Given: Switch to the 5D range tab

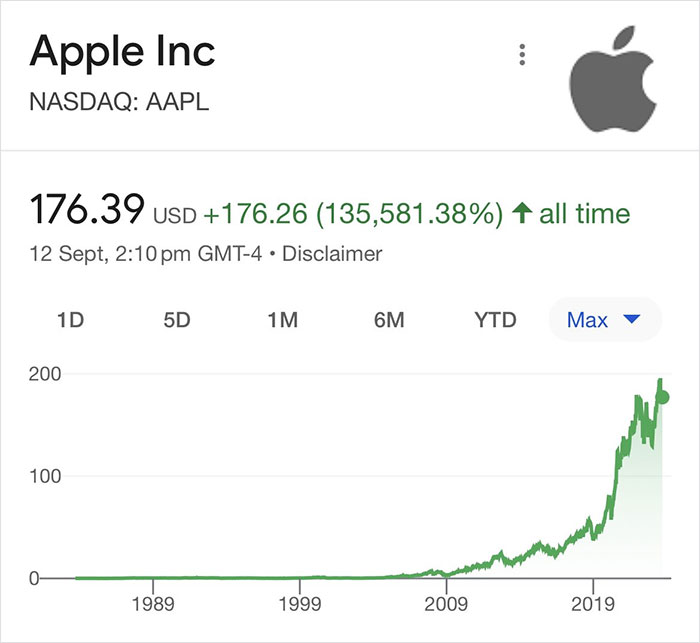Looking at the screenshot, I should 176,320.
